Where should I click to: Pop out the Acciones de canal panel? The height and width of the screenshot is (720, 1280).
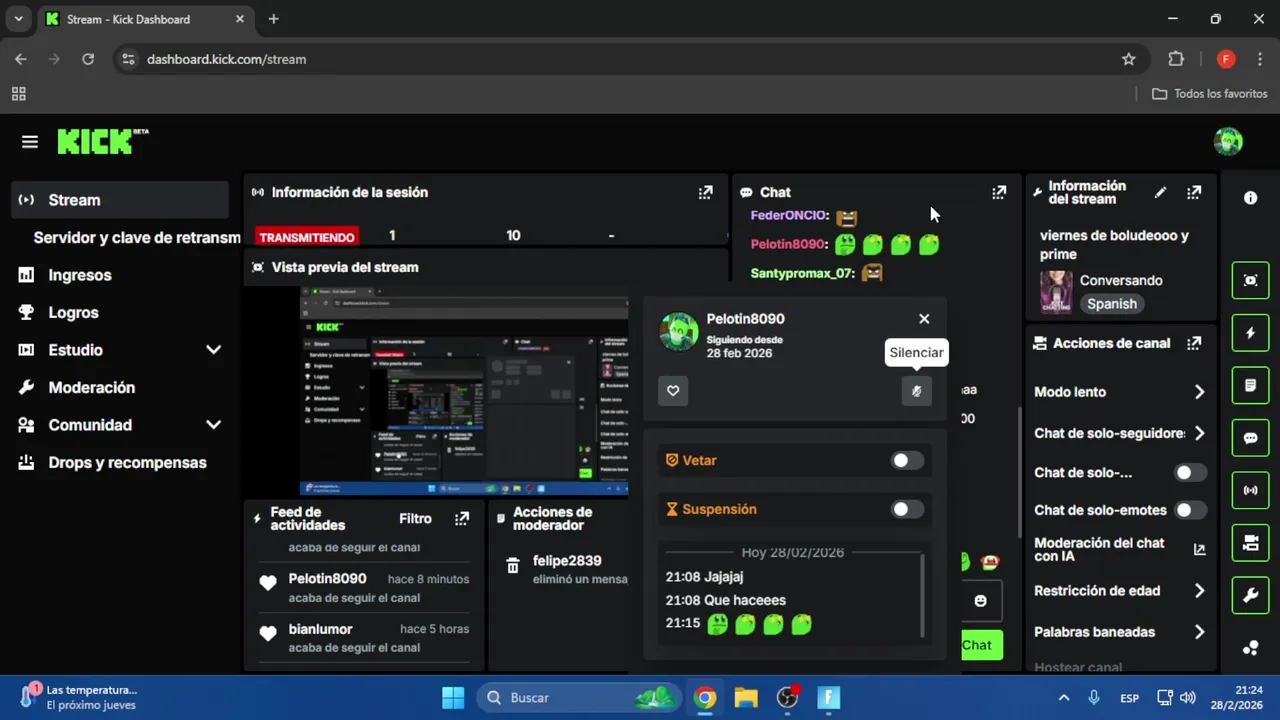[1194, 343]
